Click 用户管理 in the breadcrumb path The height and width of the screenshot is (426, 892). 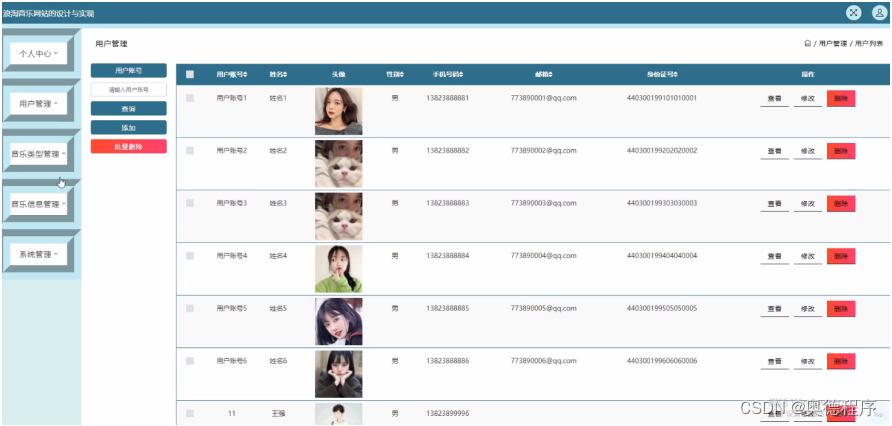click(x=833, y=43)
